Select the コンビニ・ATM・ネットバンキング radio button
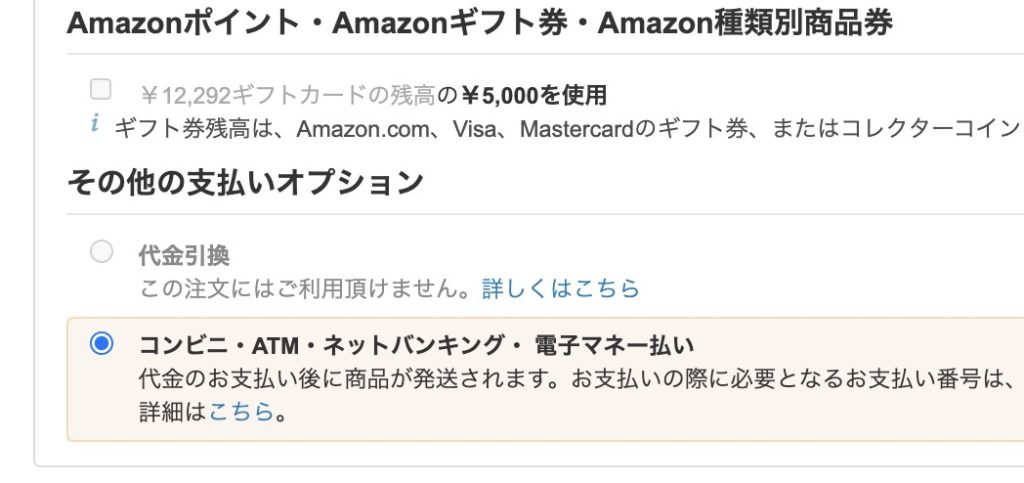This screenshot has width=1024, height=483. point(101,343)
